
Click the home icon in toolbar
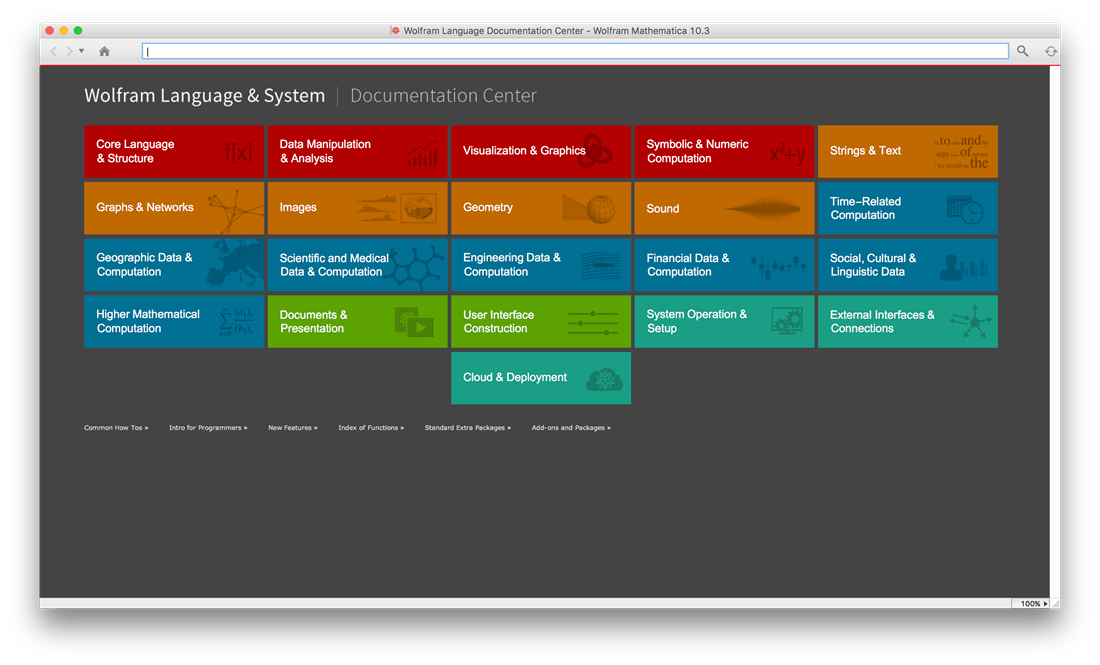click(105, 51)
